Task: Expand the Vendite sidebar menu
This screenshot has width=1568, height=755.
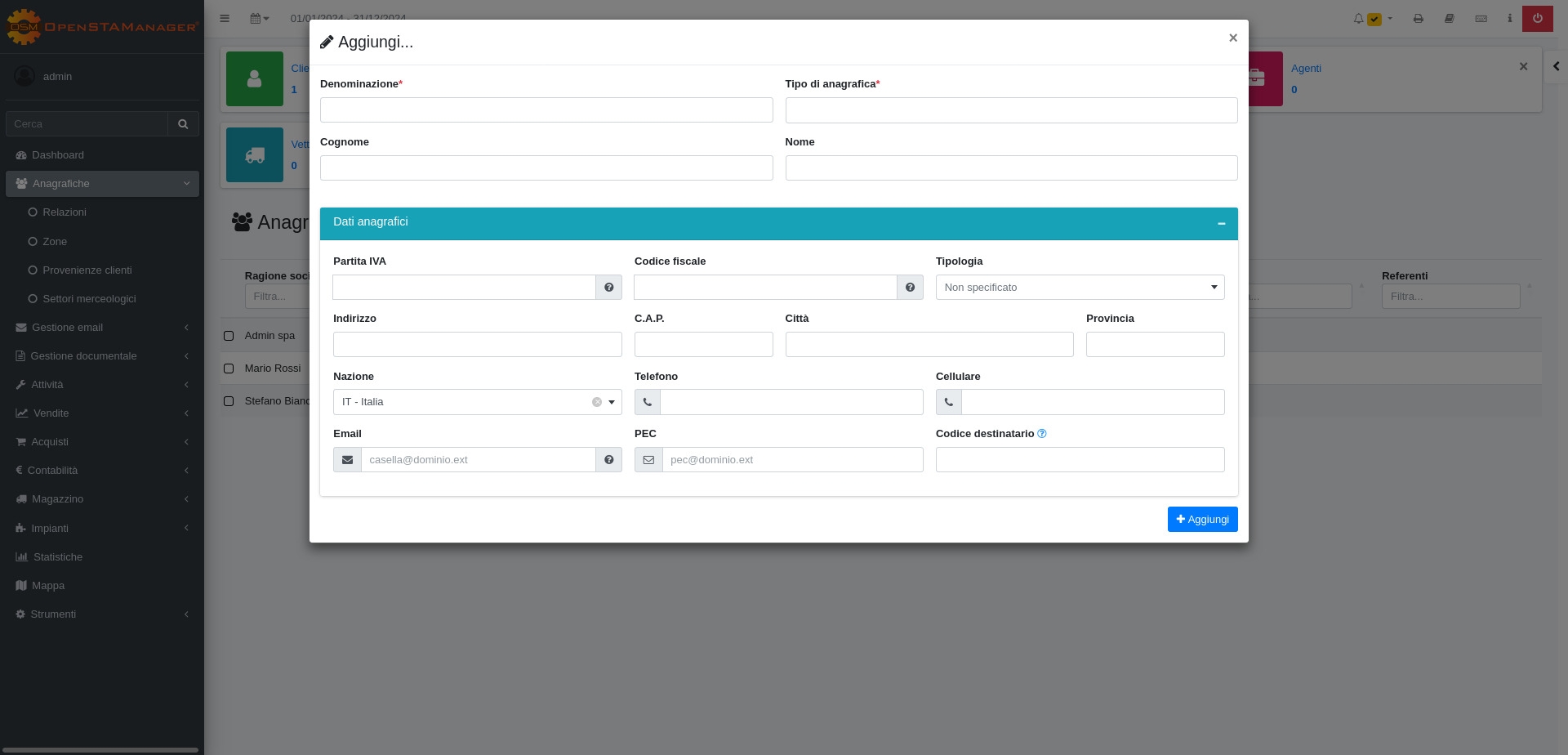Action: (x=51, y=413)
